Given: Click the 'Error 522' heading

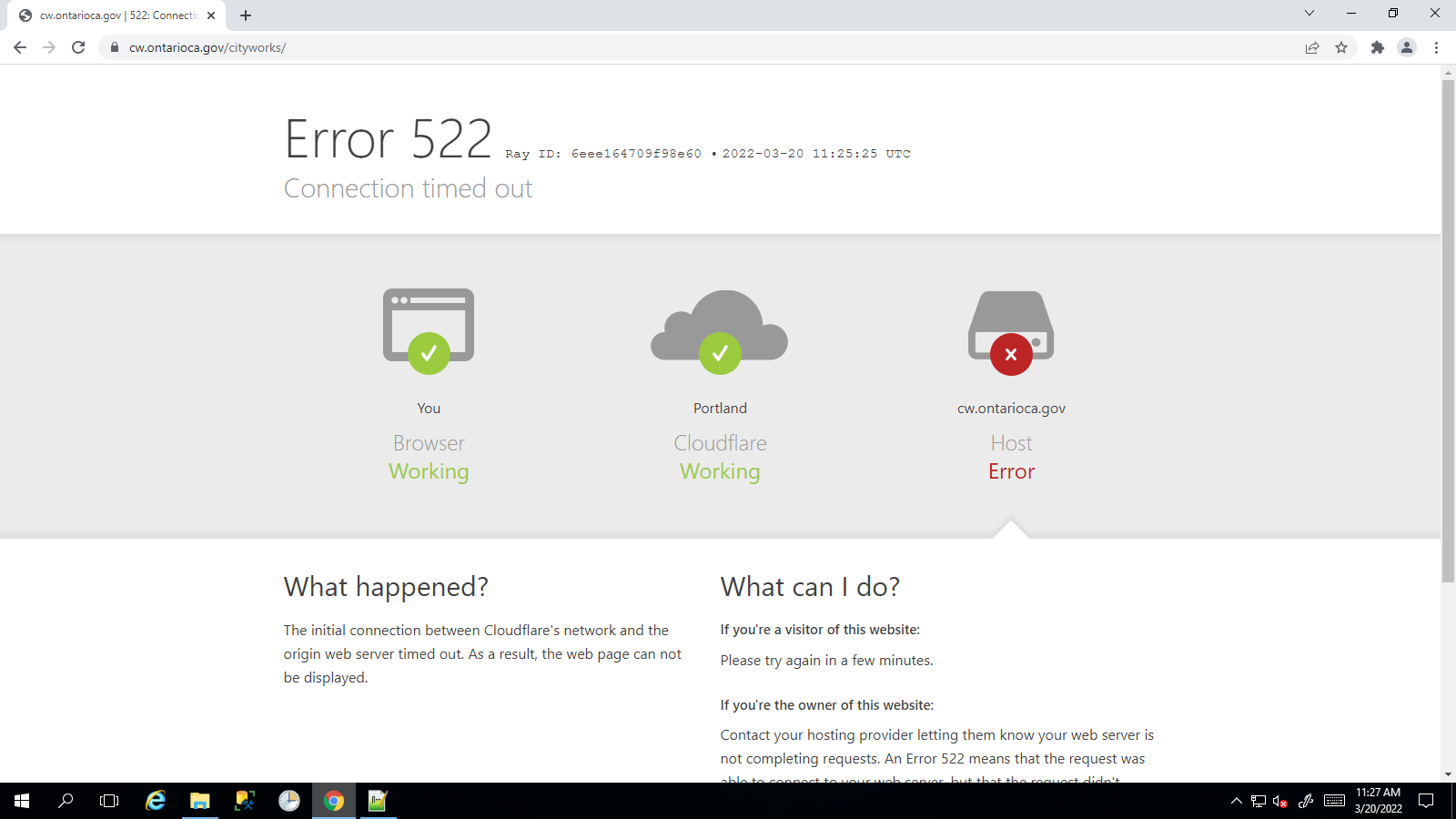Looking at the screenshot, I should coord(388,139).
